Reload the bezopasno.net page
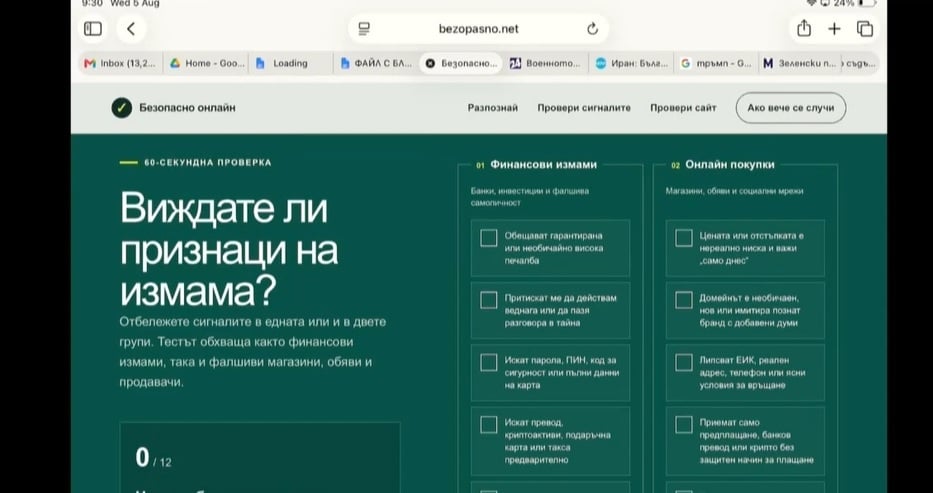This screenshot has height=493, width=933. (x=592, y=29)
